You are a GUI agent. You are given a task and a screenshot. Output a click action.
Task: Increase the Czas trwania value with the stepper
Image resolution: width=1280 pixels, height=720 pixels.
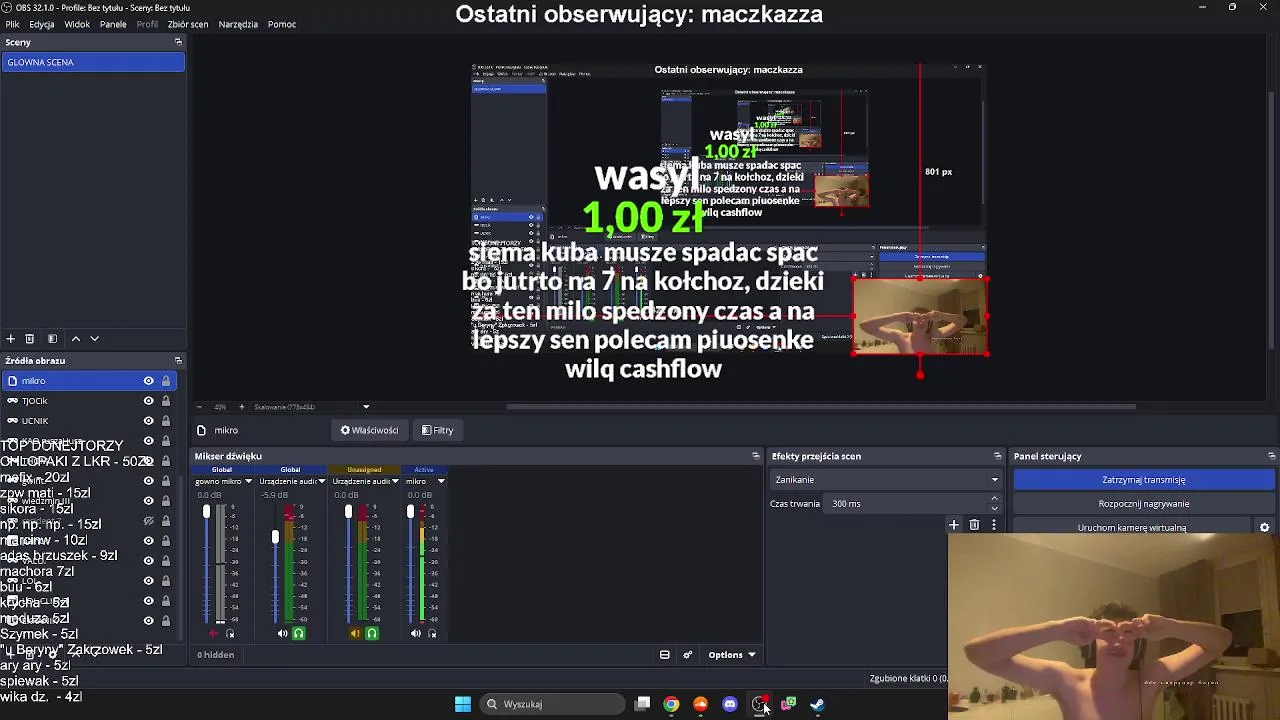click(994, 500)
